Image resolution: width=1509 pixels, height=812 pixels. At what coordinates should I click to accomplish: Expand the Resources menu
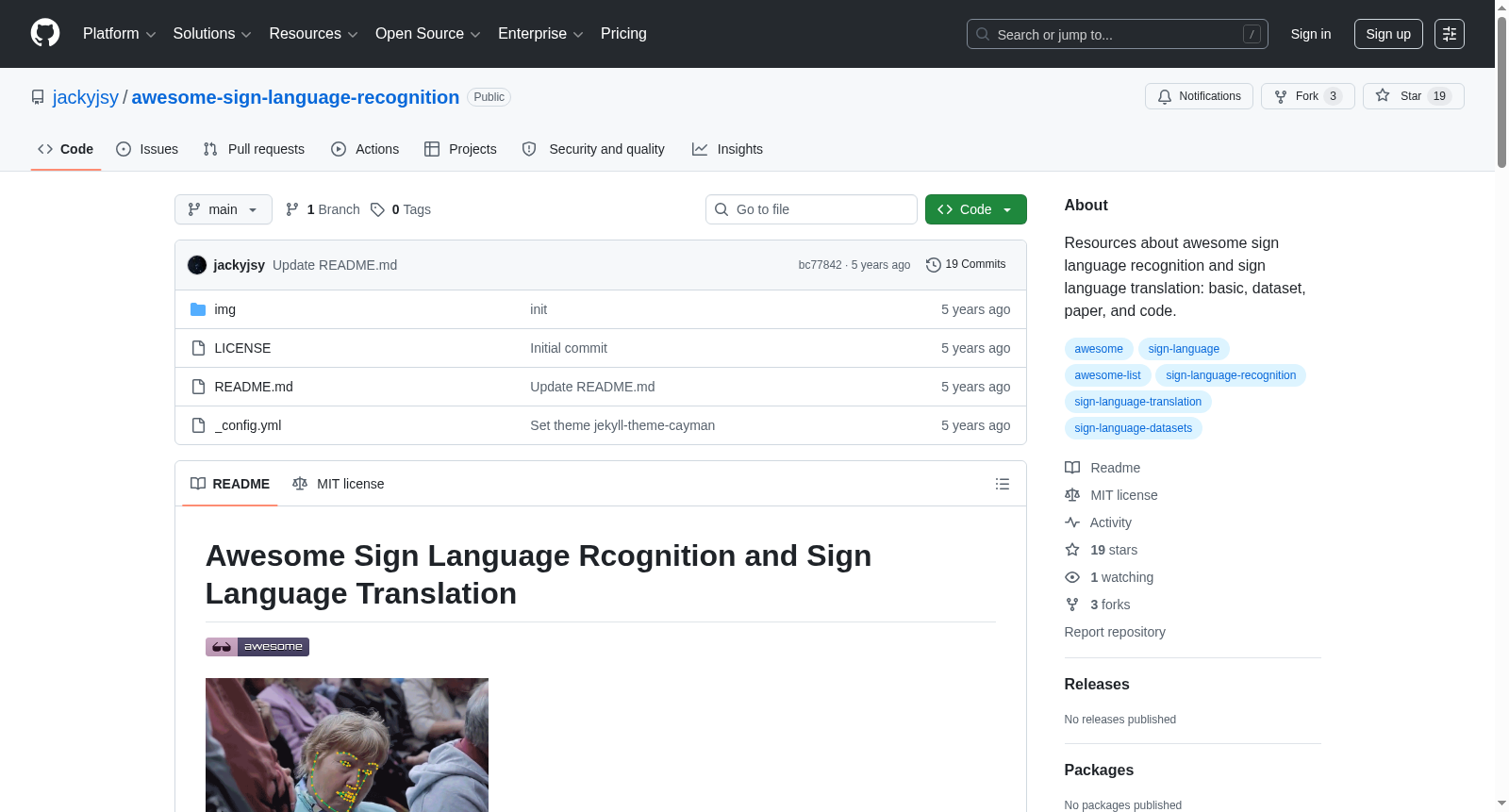313,34
